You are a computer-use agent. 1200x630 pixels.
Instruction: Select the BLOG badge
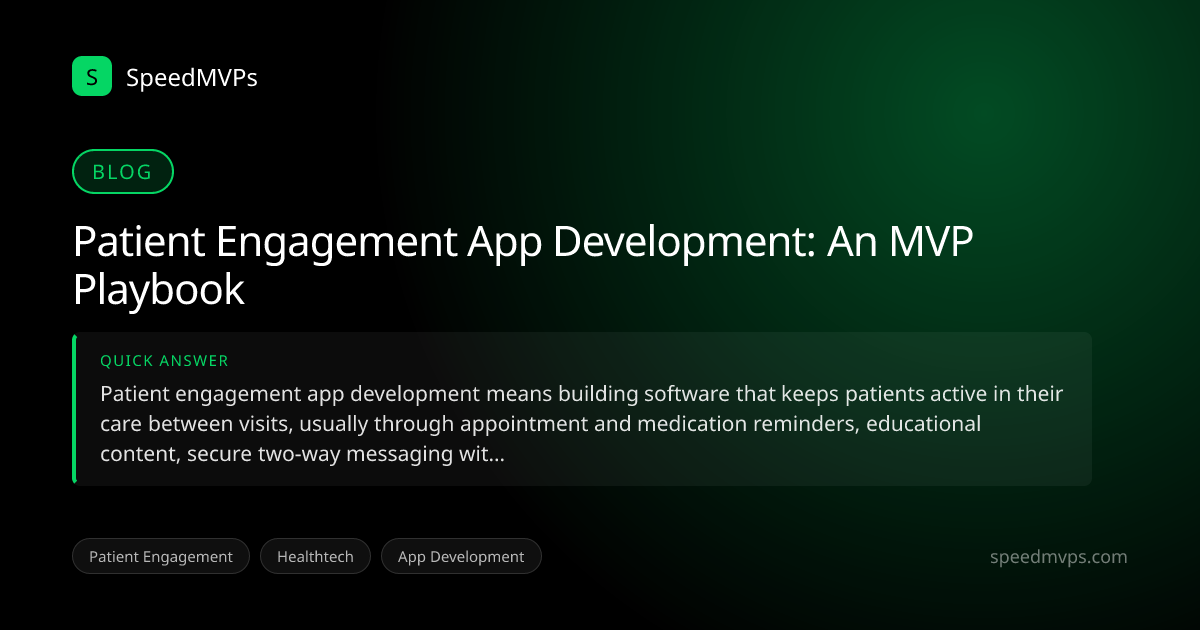pos(123,172)
